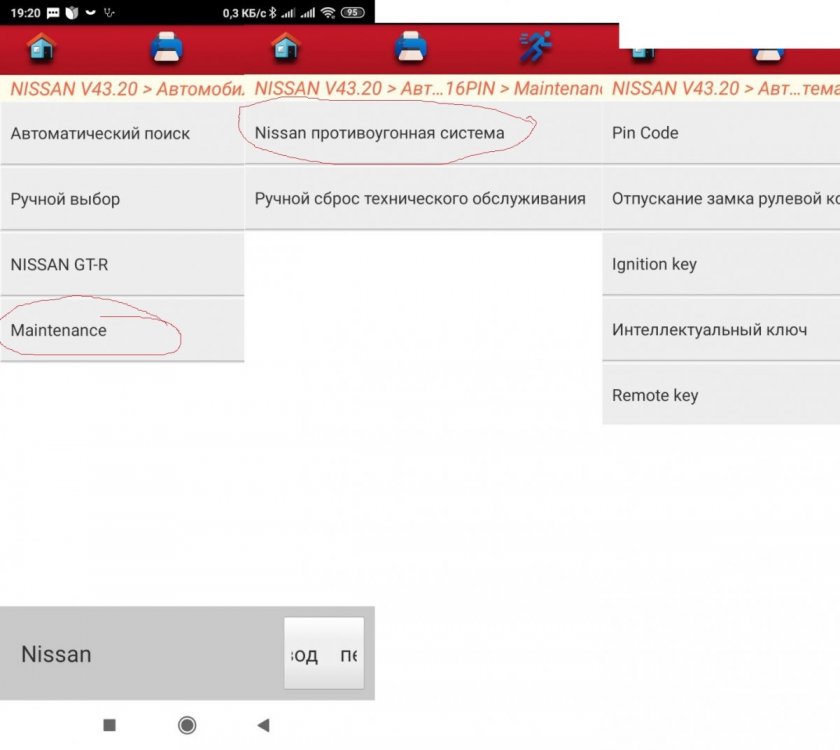
Task: Select Ручной выбор
Action: pyautogui.click(x=122, y=199)
